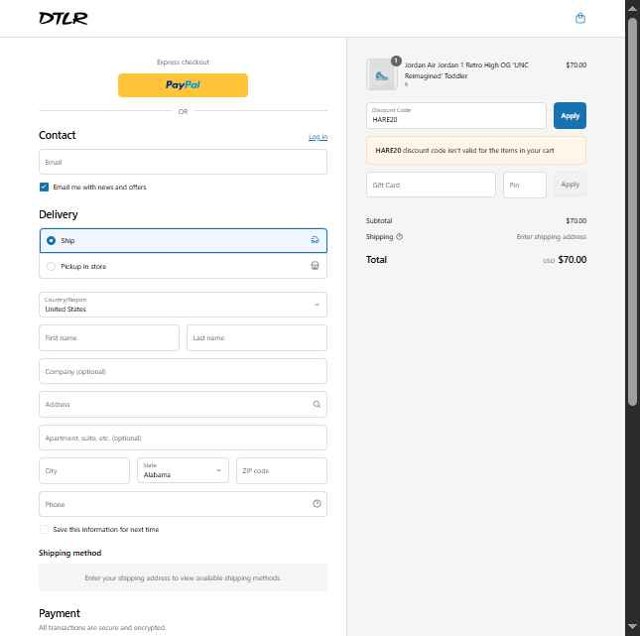Image resolution: width=640 pixels, height=636 pixels.
Task: Apply the HARE20 discount code
Action: tap(570, 116)
